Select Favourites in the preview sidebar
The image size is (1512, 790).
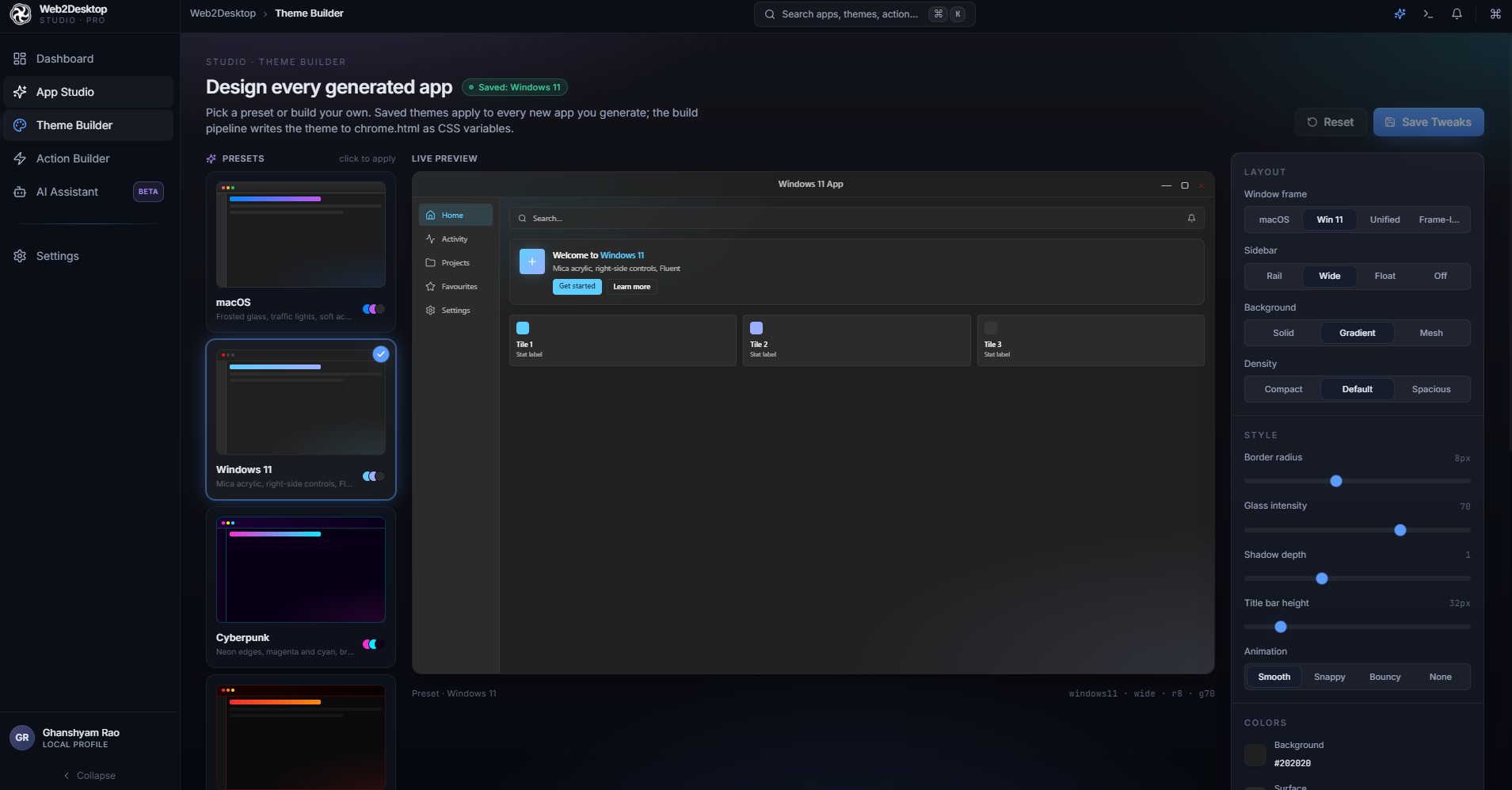[x=455, y=286]
